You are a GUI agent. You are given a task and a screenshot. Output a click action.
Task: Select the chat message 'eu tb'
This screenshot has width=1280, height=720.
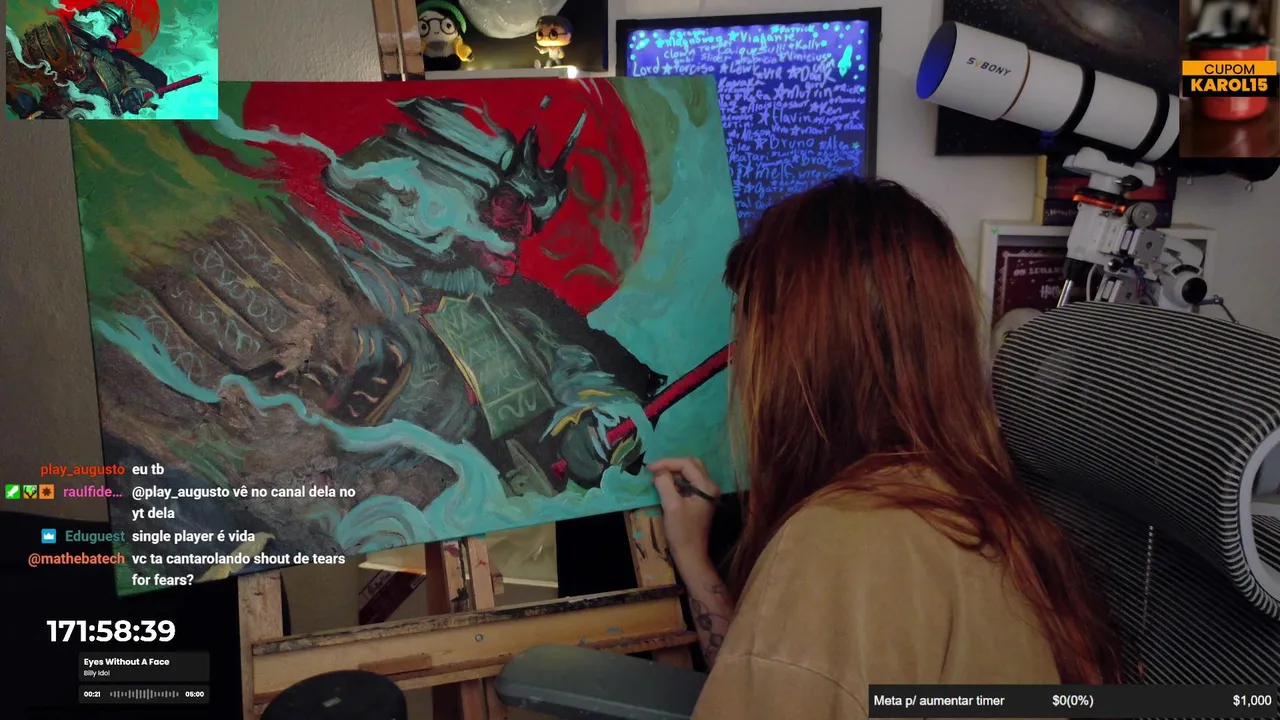147,470
